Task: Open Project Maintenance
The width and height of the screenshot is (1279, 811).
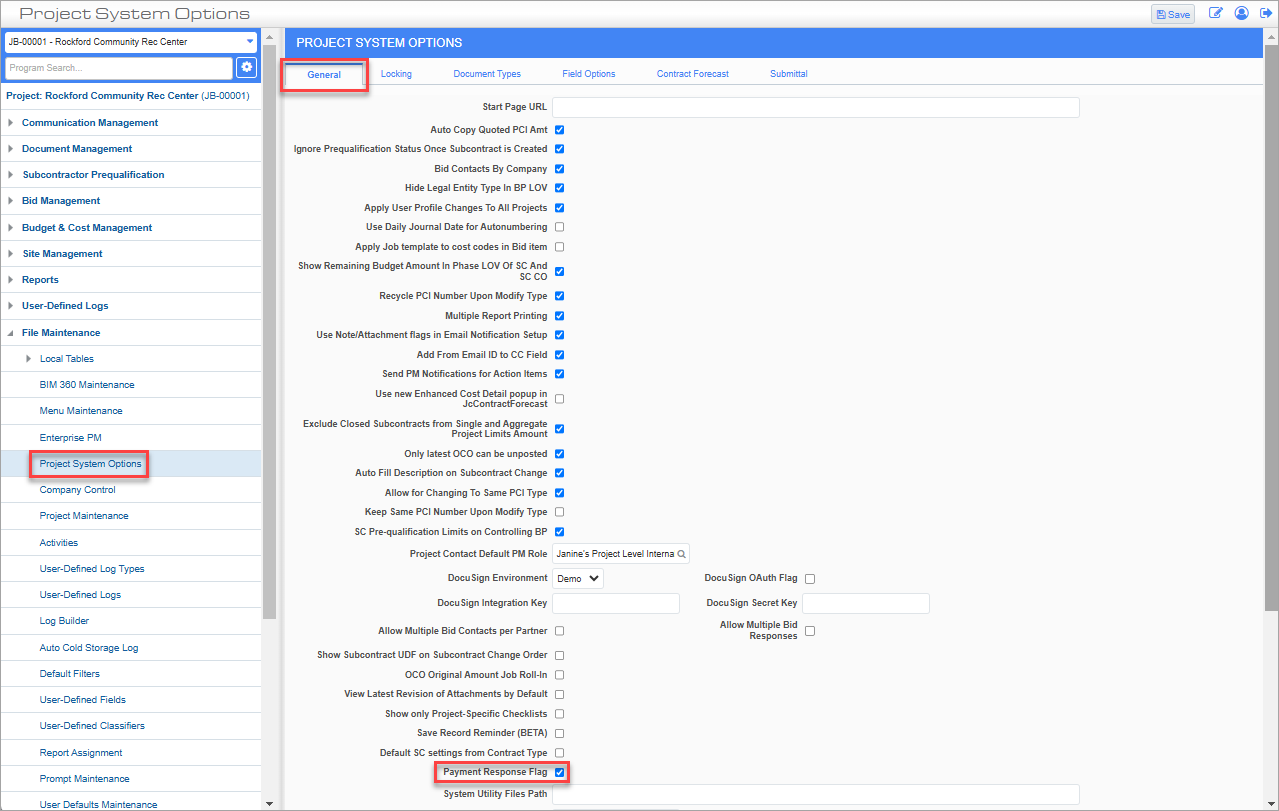Action: pyautogui.click(x=84, y=516)
